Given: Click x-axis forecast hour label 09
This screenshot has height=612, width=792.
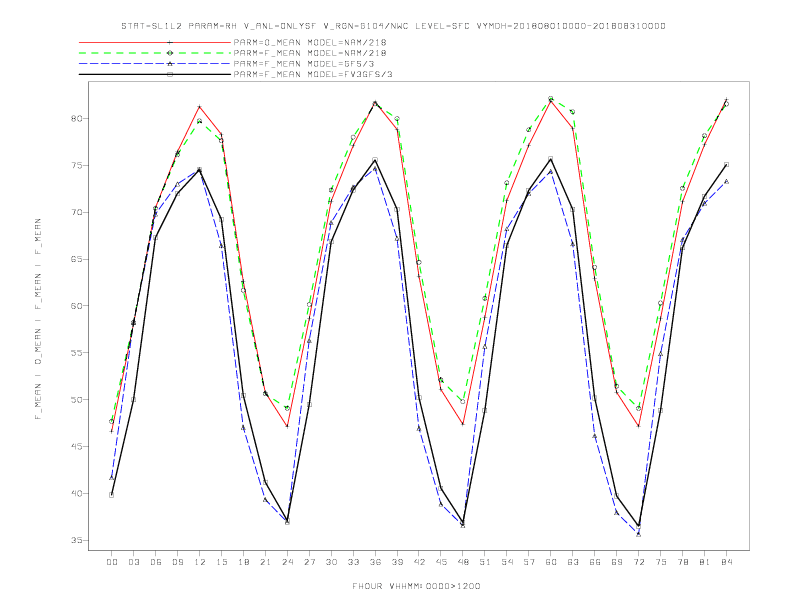Looking at the screenshot, I should [x=178, y=562].
